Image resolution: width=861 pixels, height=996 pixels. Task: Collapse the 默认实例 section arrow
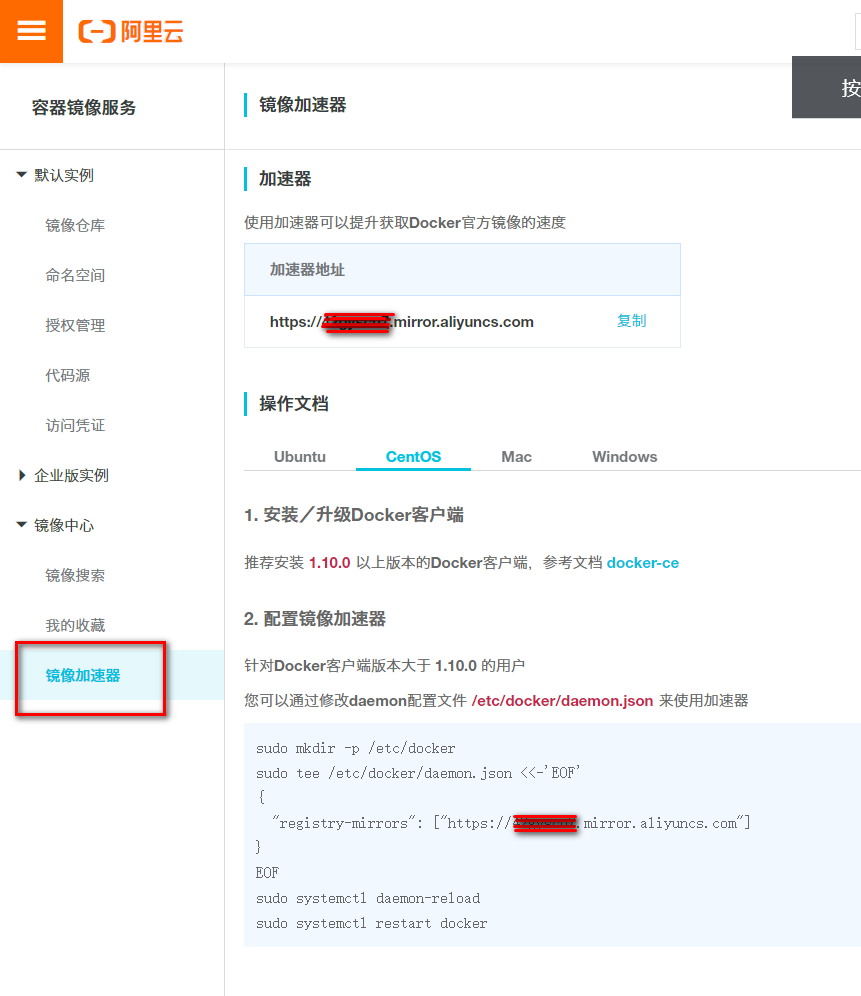22,175
